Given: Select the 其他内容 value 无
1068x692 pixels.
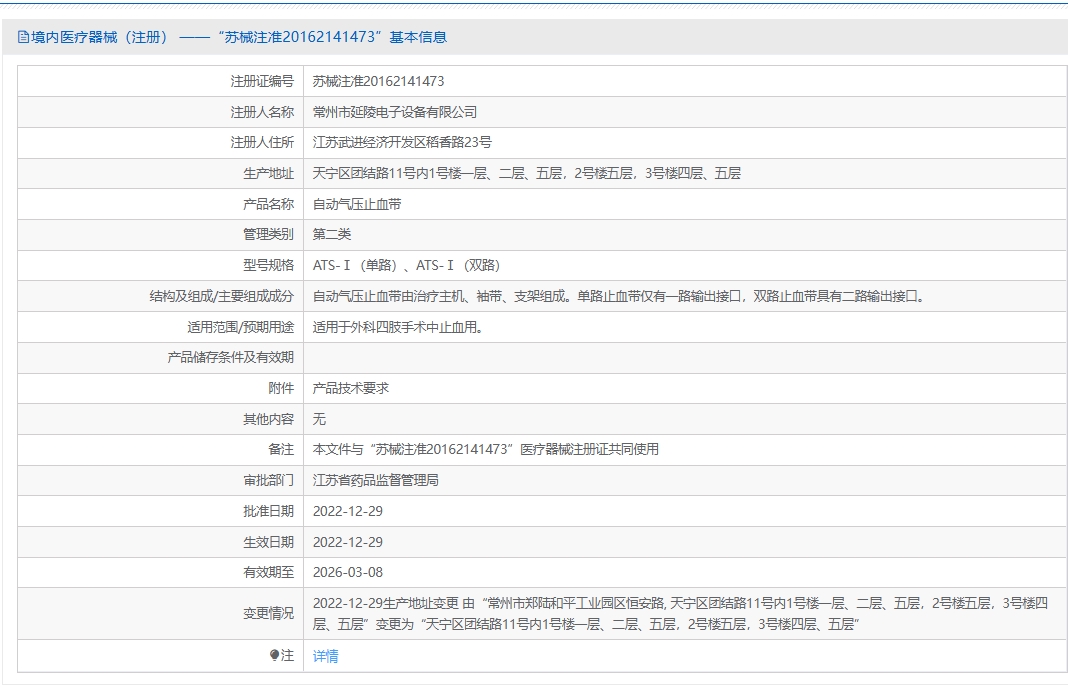Looking at the screenshot, I should pos(319,419).
